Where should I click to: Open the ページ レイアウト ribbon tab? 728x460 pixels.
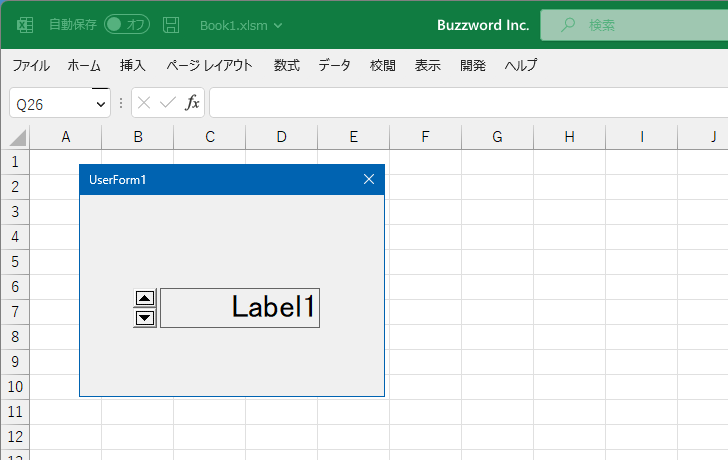click(209, 65)
